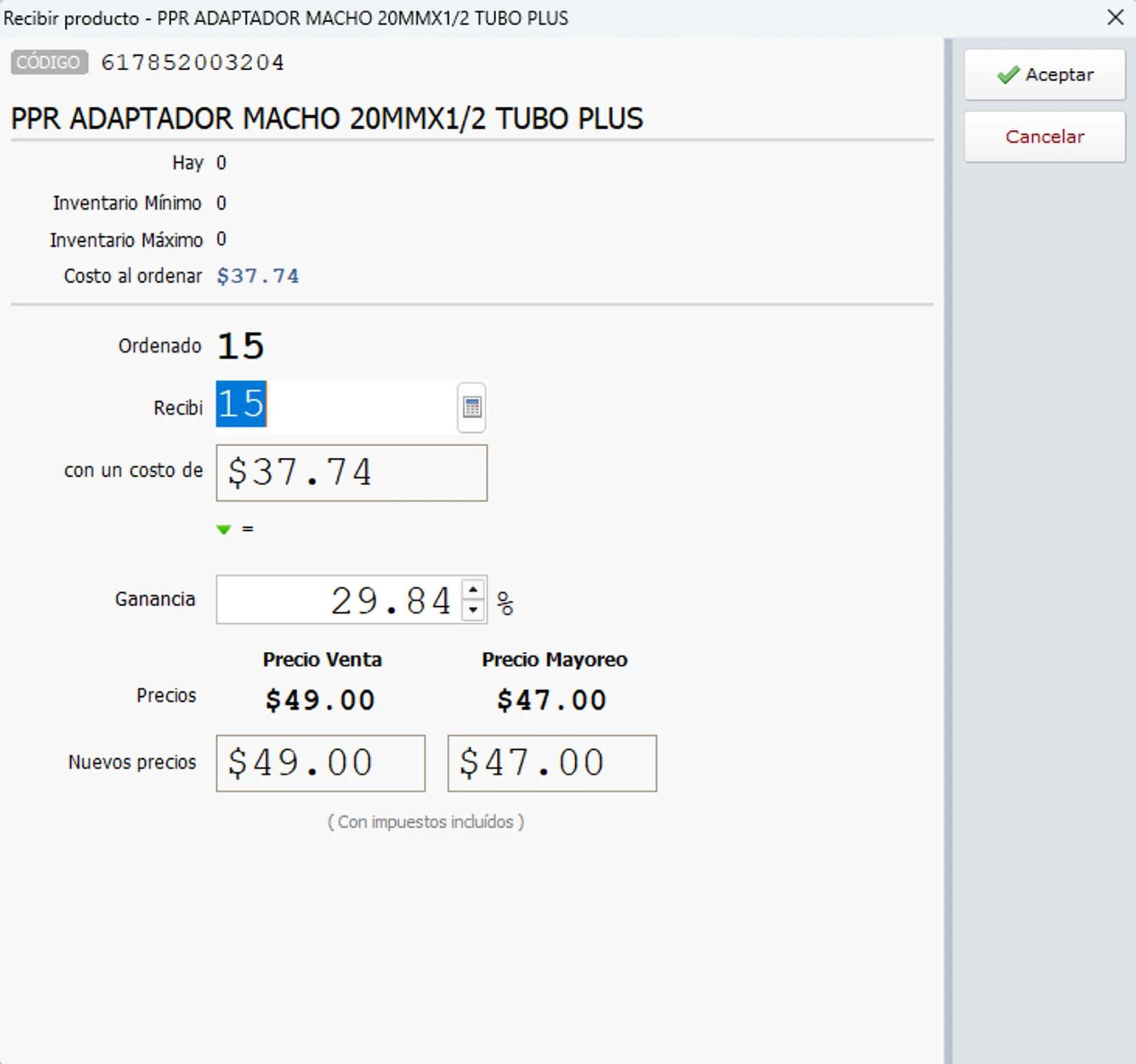Viewport: 1136px width, 1064px height.
Task: Click the current Precio Venta $49.00 value
Action: [x=320, y=700]
